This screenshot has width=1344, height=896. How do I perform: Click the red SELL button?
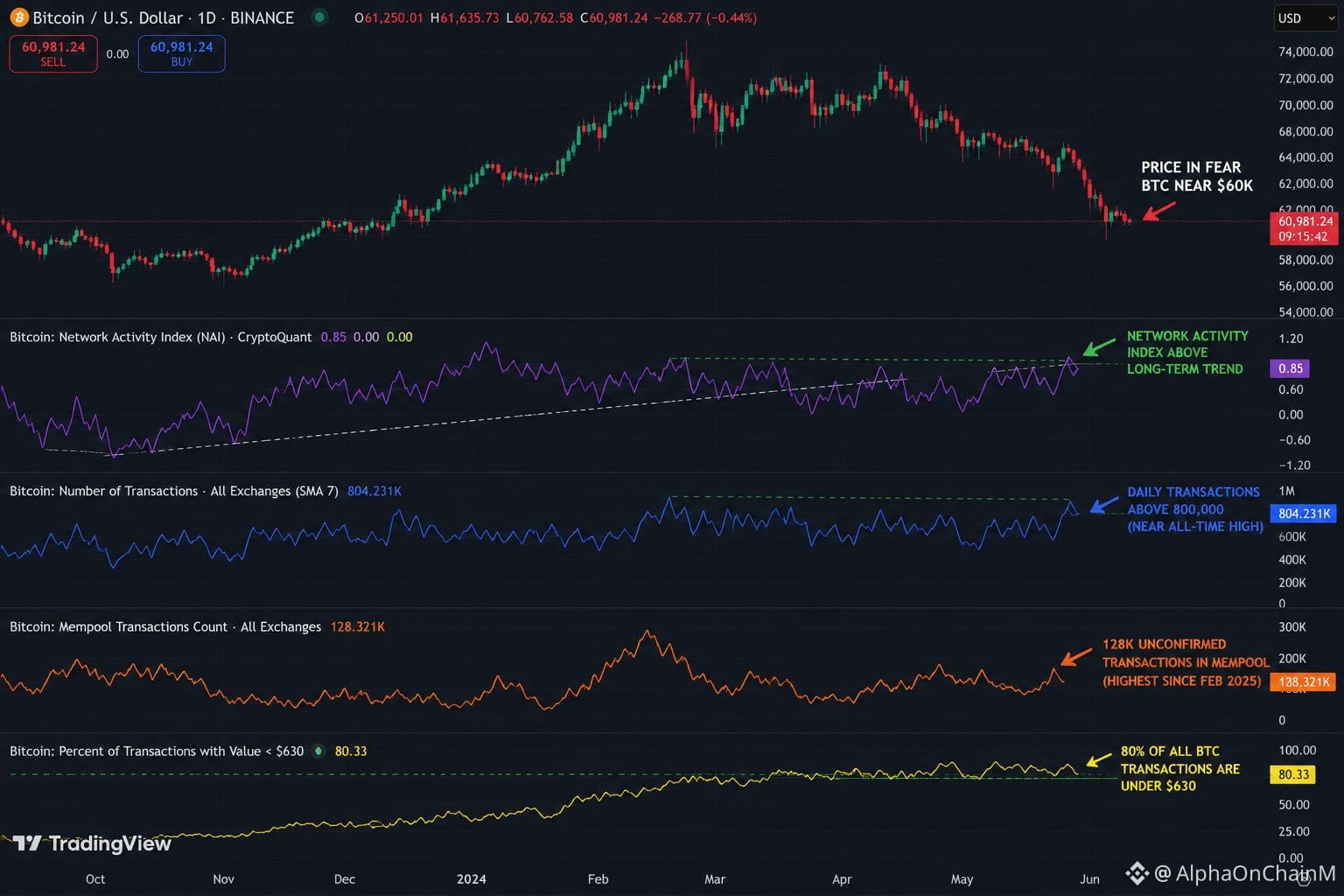[53, 53]
